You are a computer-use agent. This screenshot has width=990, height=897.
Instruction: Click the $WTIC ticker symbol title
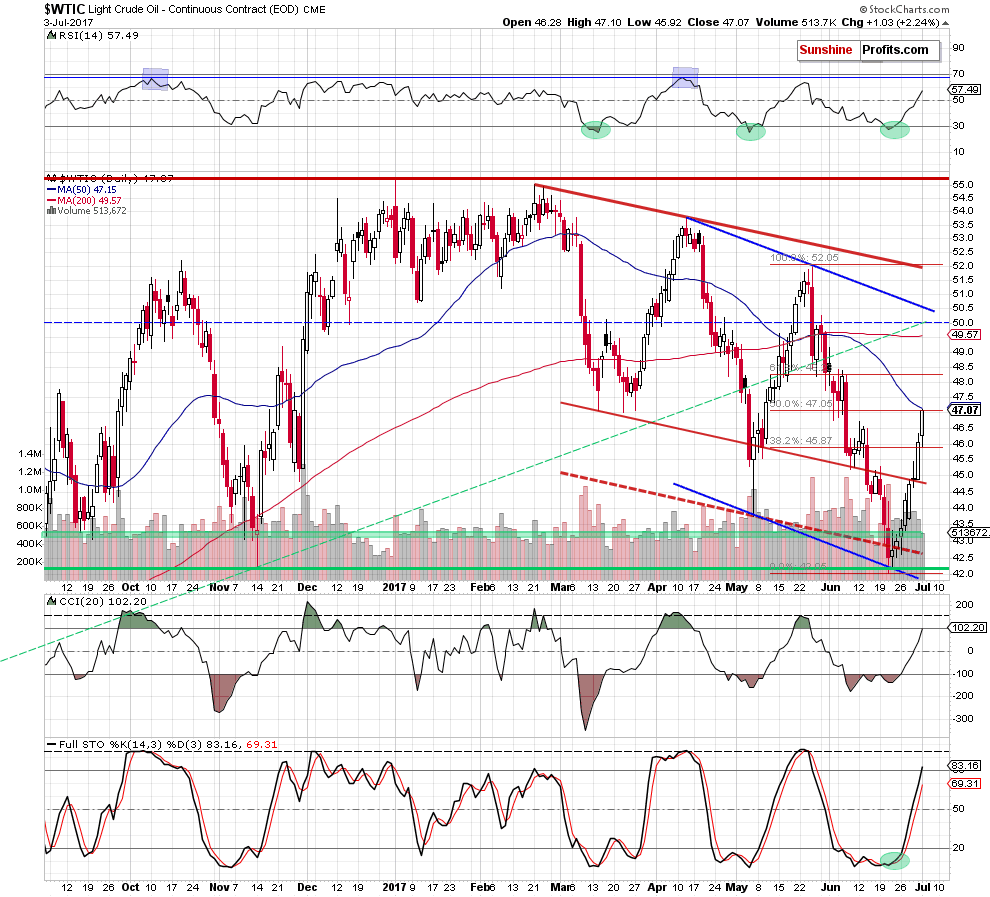click(64, 9)
